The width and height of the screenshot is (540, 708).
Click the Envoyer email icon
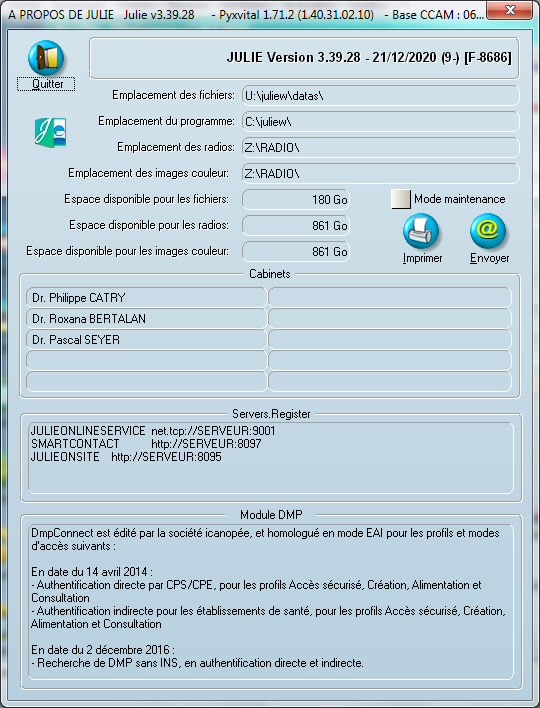[x=488, y=231]
